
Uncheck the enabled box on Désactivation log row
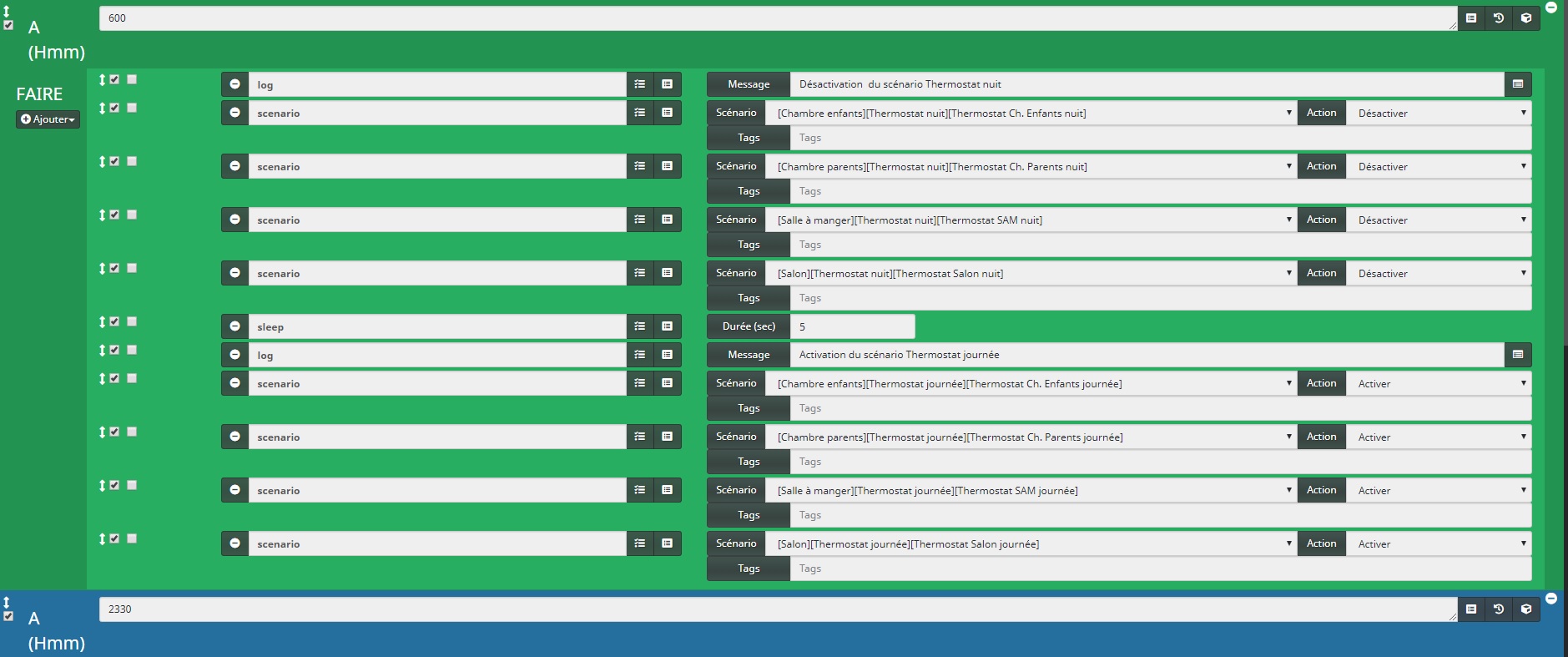(x=115, y=79)
